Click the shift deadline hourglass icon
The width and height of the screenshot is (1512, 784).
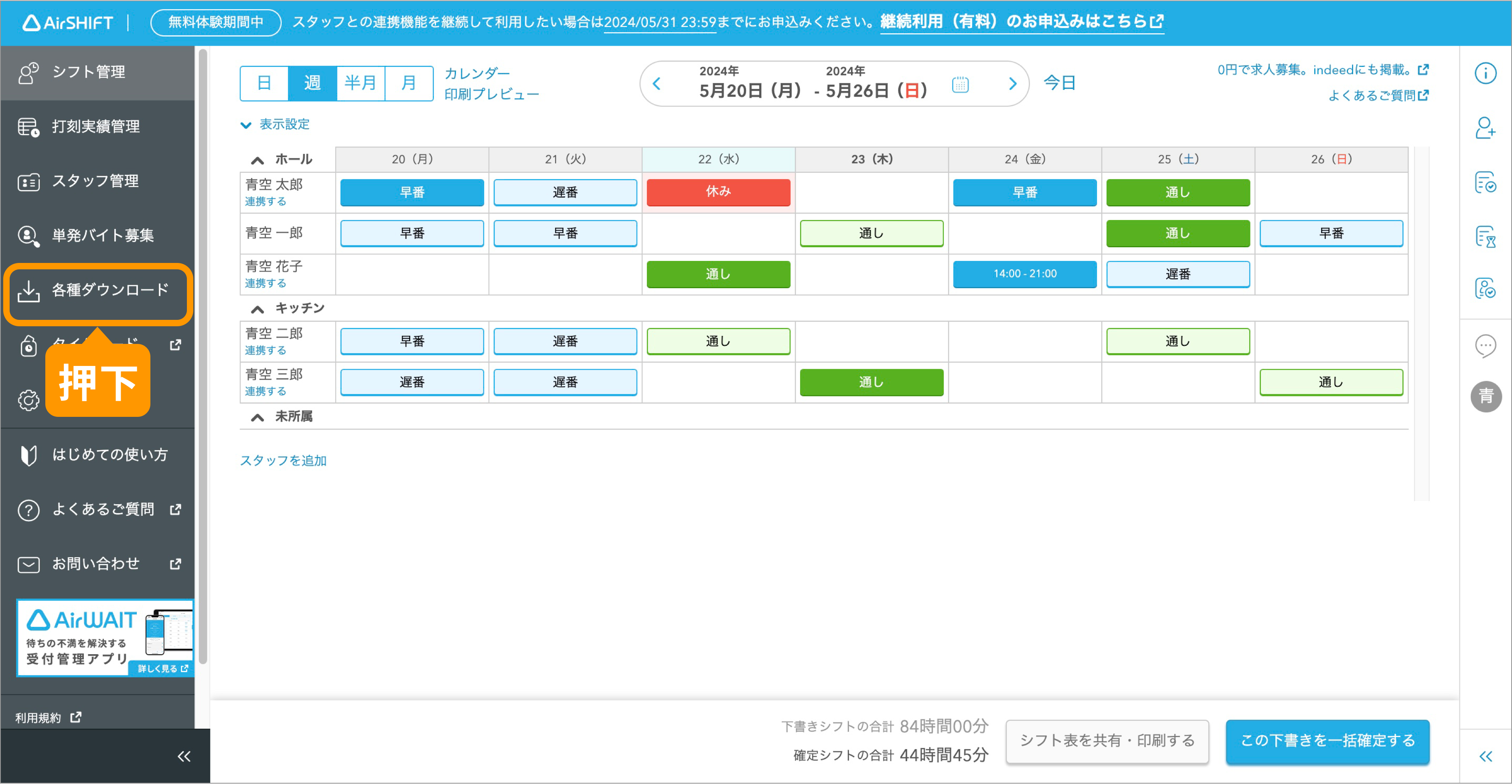(x=1485, y=236)
